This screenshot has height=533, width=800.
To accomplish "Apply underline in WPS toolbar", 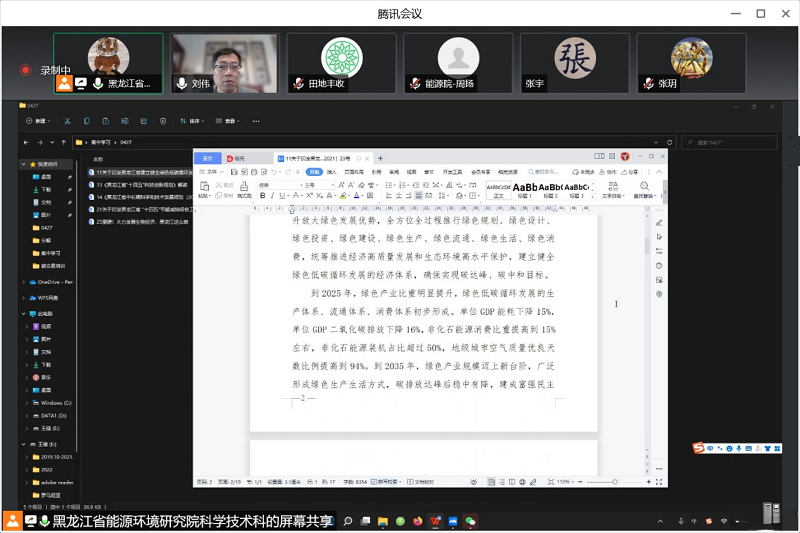I will coord(282,195).
